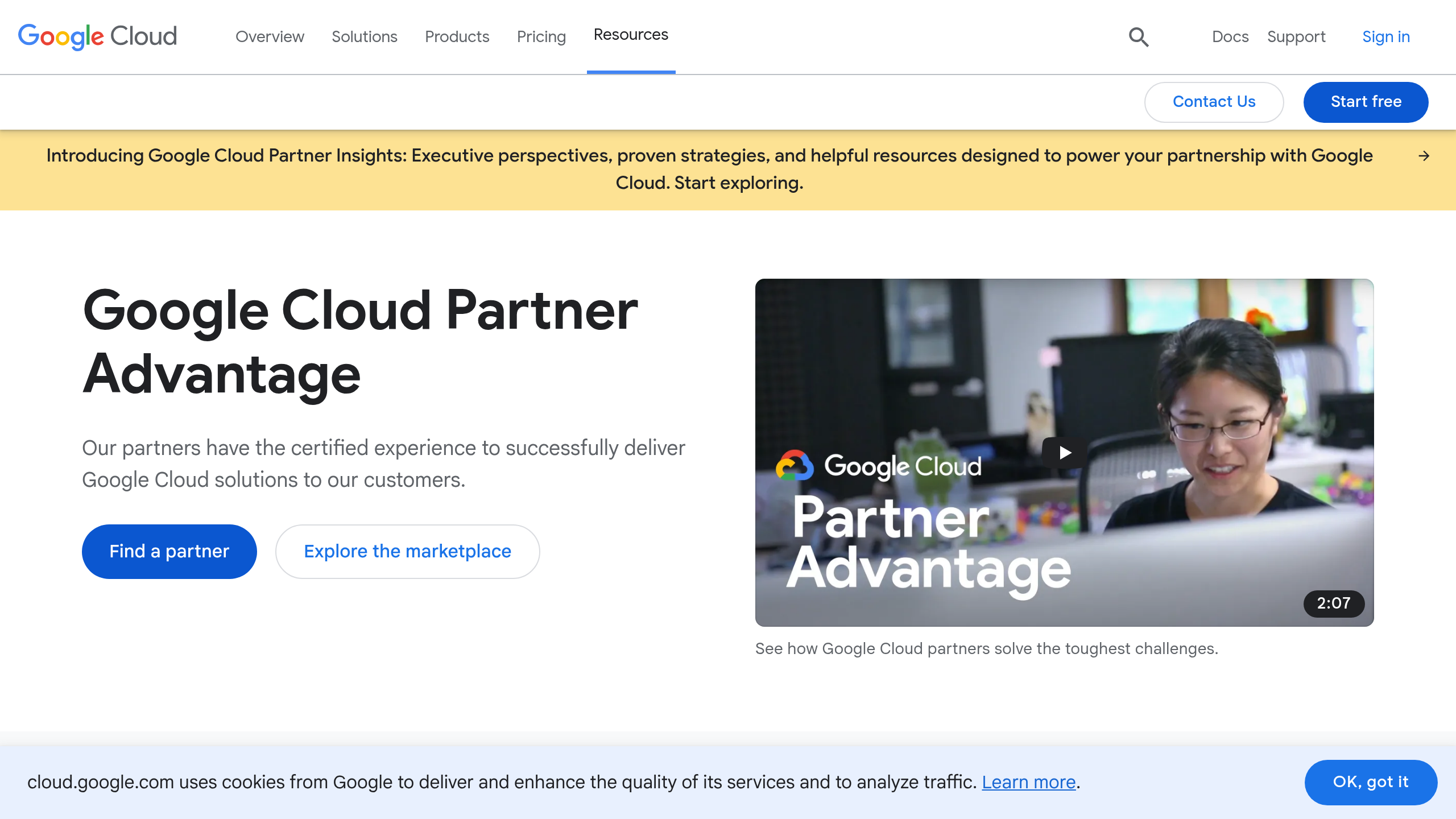Play the Partner Advantage video
1456x819 pixels.
point(1065,453)
